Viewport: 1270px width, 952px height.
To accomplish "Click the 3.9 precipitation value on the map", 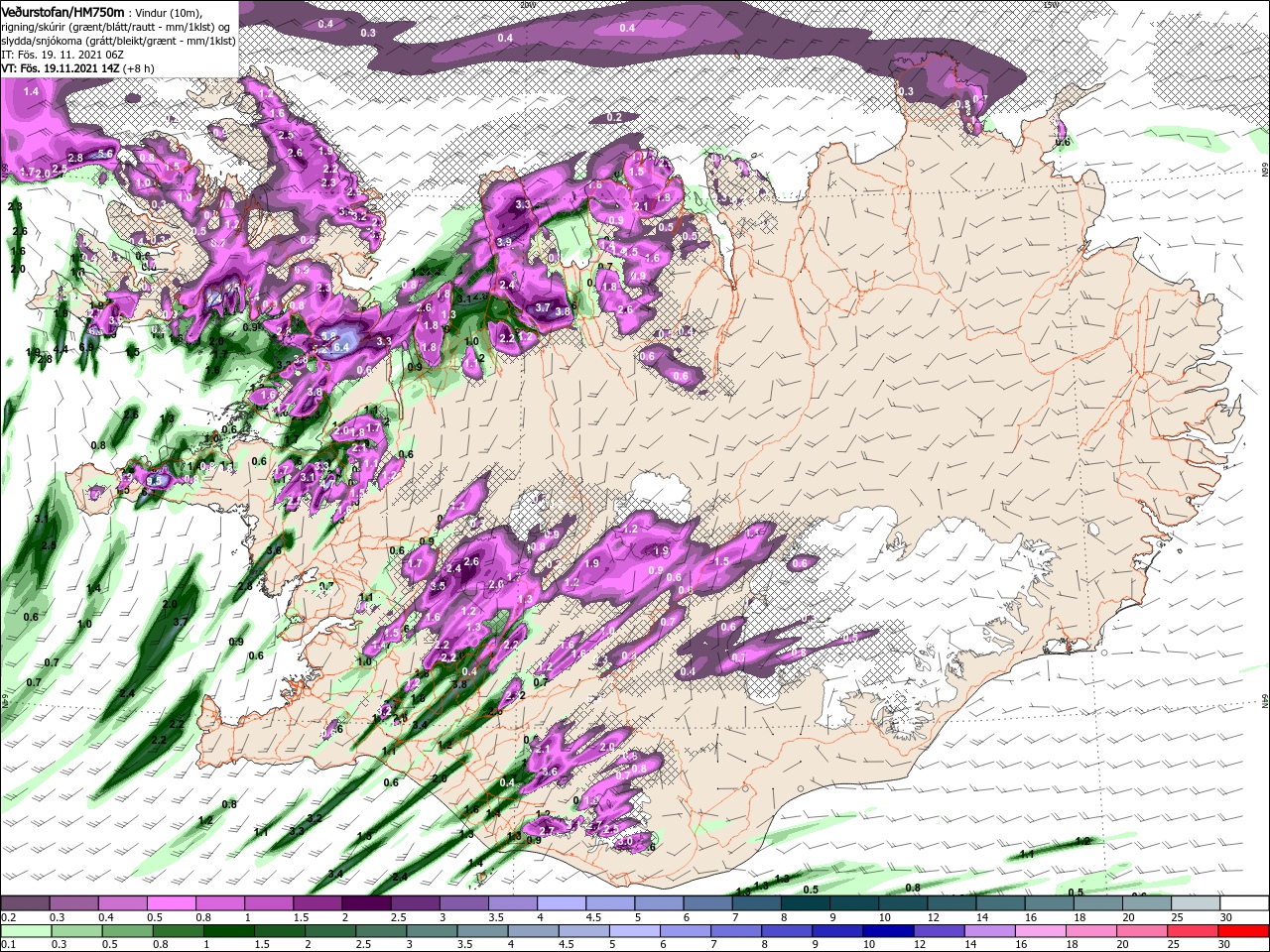I will pyautogui.click(x=504, y=242).
